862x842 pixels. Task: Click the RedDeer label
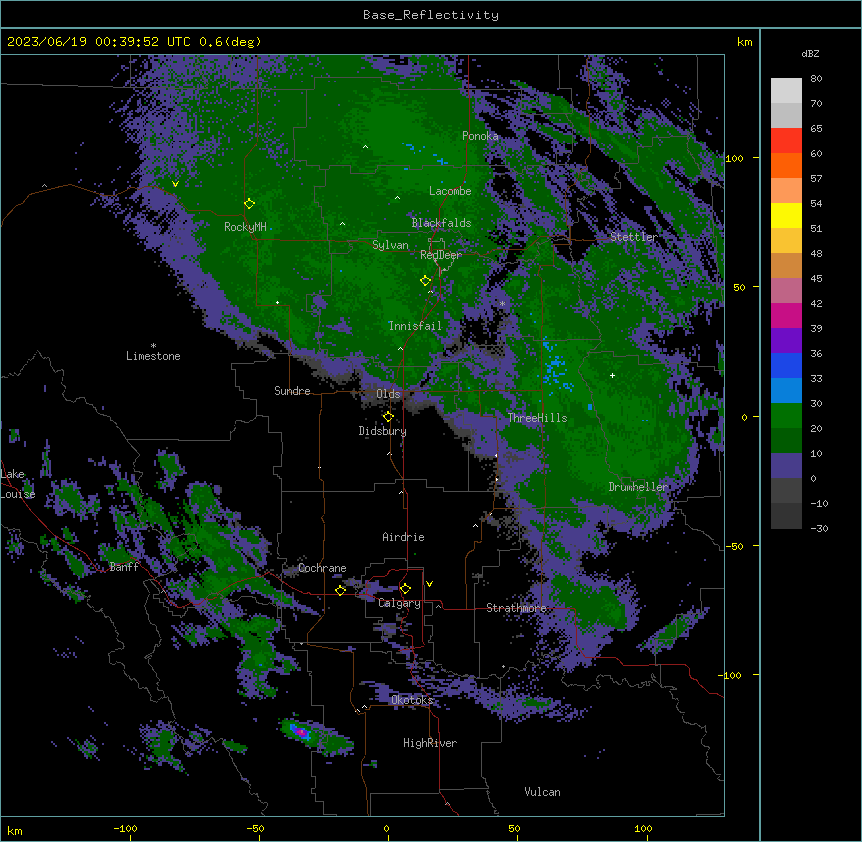[x=441, y=255]
